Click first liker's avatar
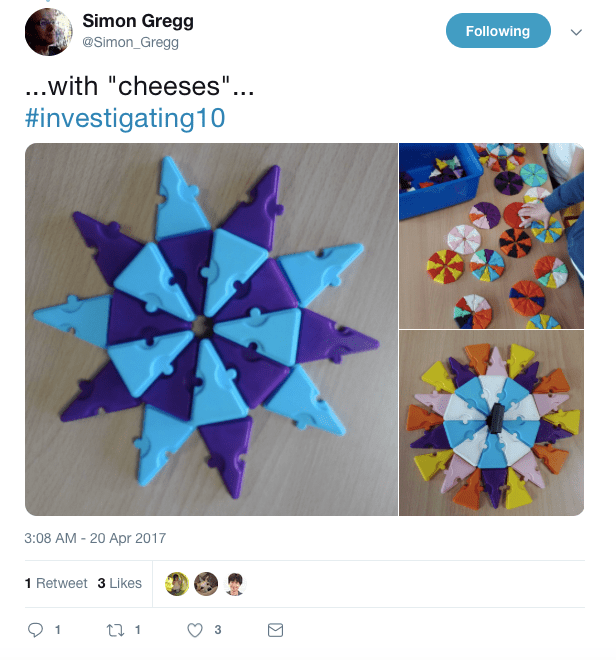 (x=177, y=584)
